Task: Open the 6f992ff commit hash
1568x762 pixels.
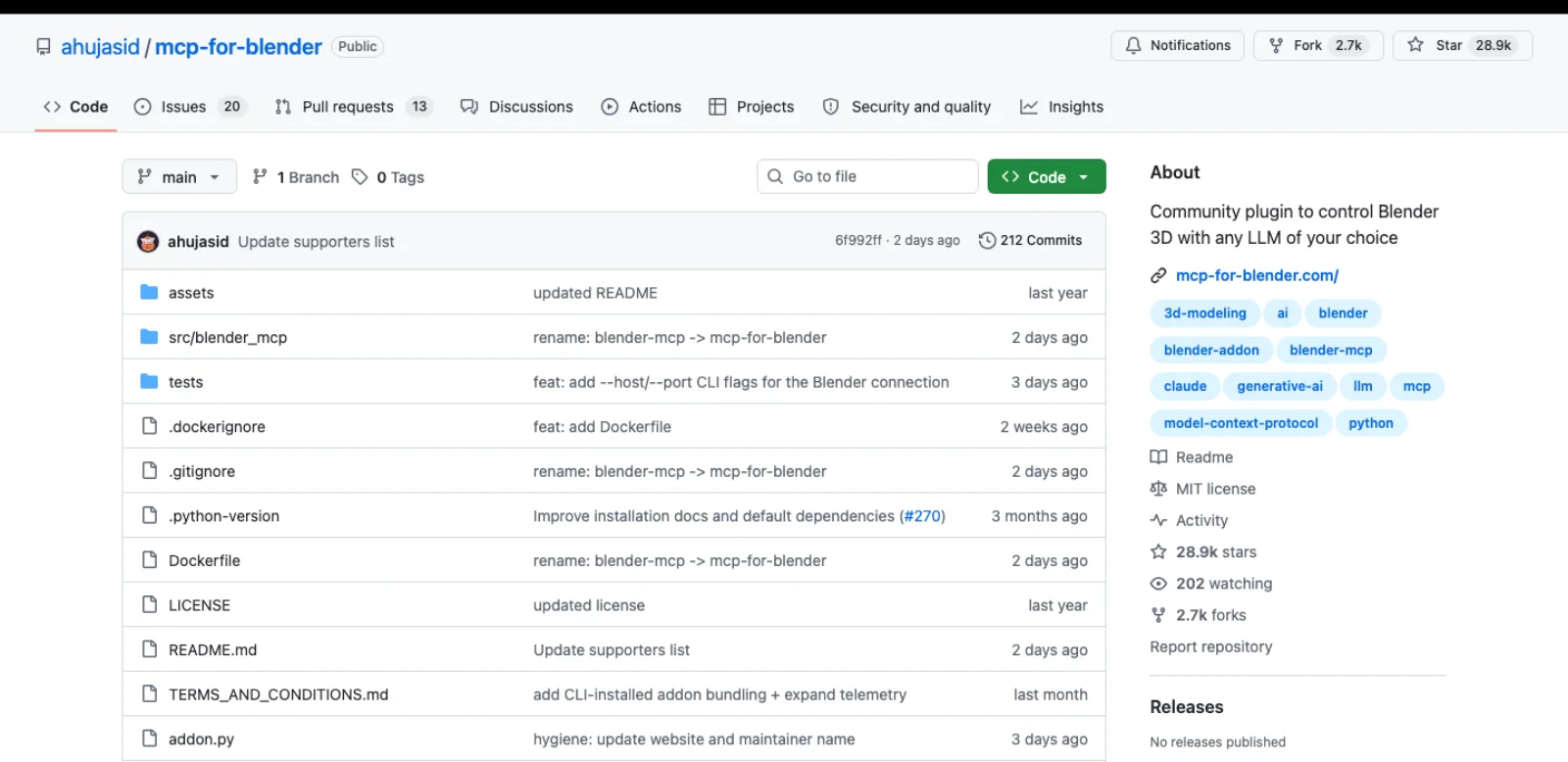Action: coord(857,241)
